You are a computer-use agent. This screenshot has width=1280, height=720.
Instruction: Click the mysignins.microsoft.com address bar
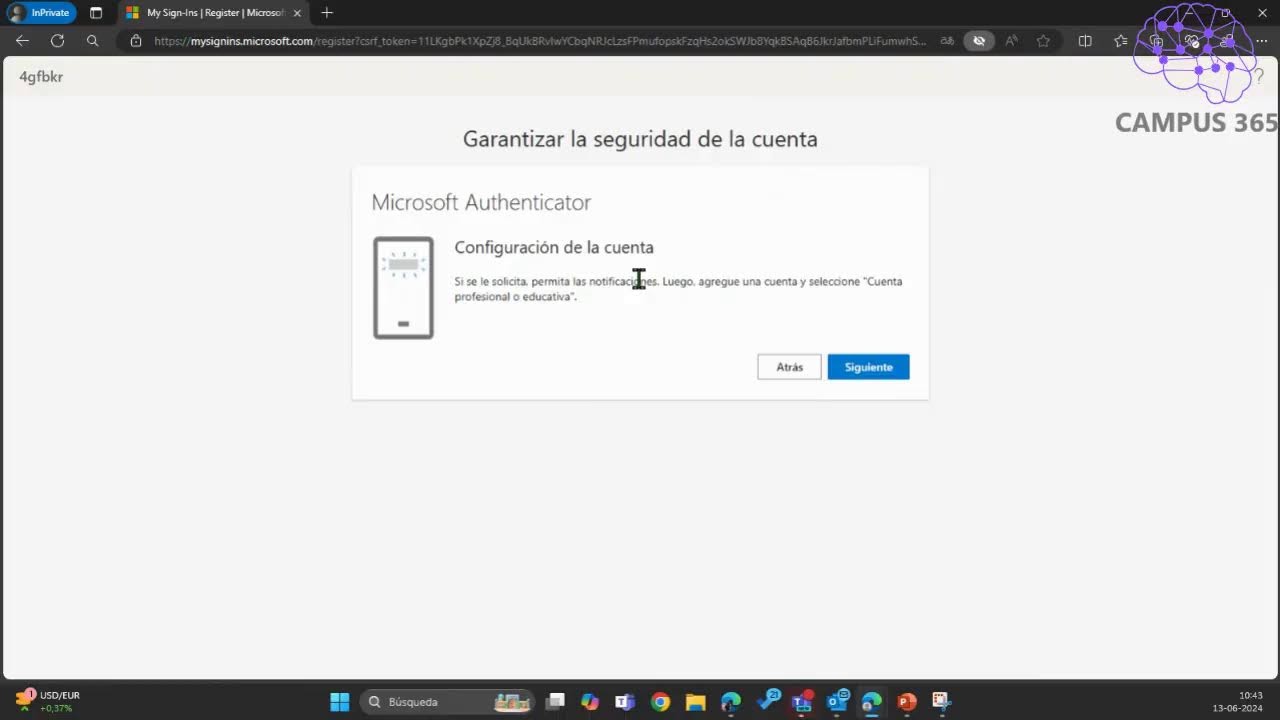pyautogui.click(x=540, y=41)
